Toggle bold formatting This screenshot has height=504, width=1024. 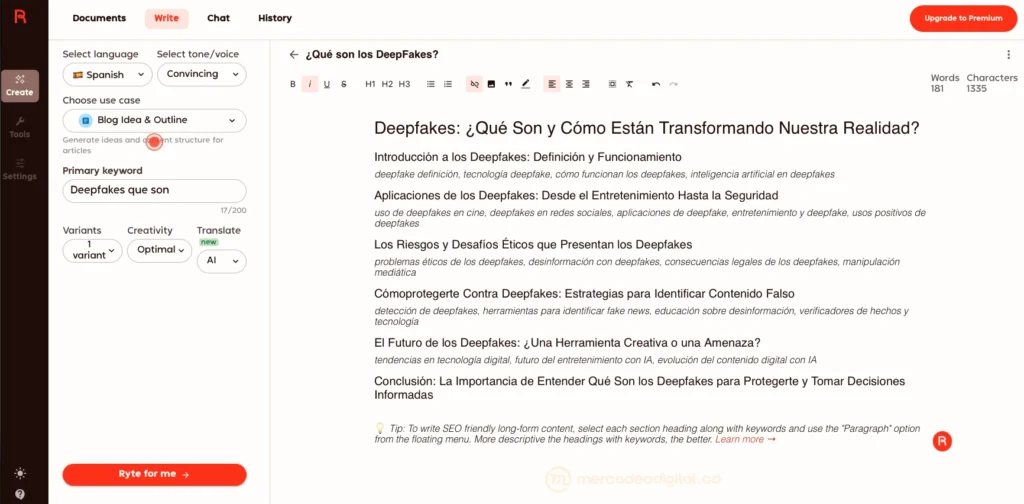click(x=293, y=84)
